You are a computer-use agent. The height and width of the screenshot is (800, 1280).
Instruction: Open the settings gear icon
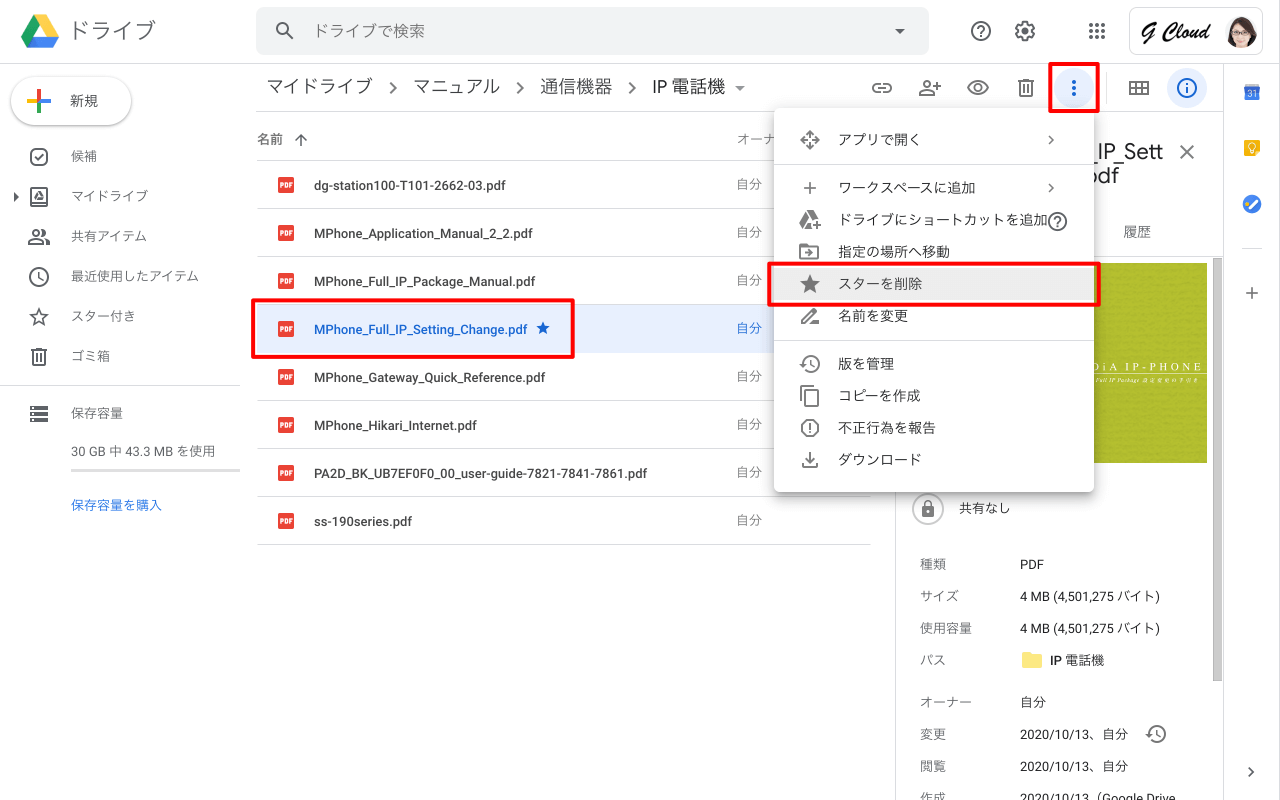pos(1025,31)
